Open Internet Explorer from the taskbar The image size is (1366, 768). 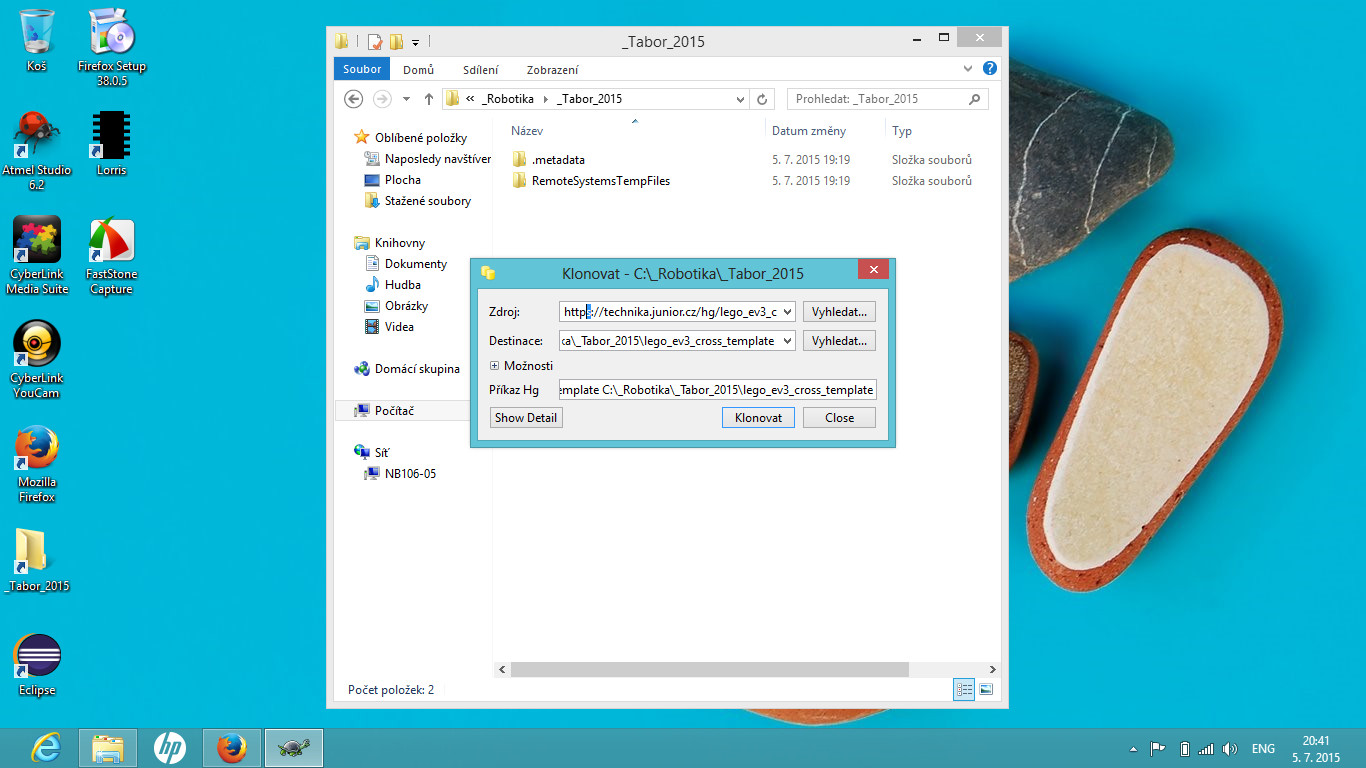(46, 748)
